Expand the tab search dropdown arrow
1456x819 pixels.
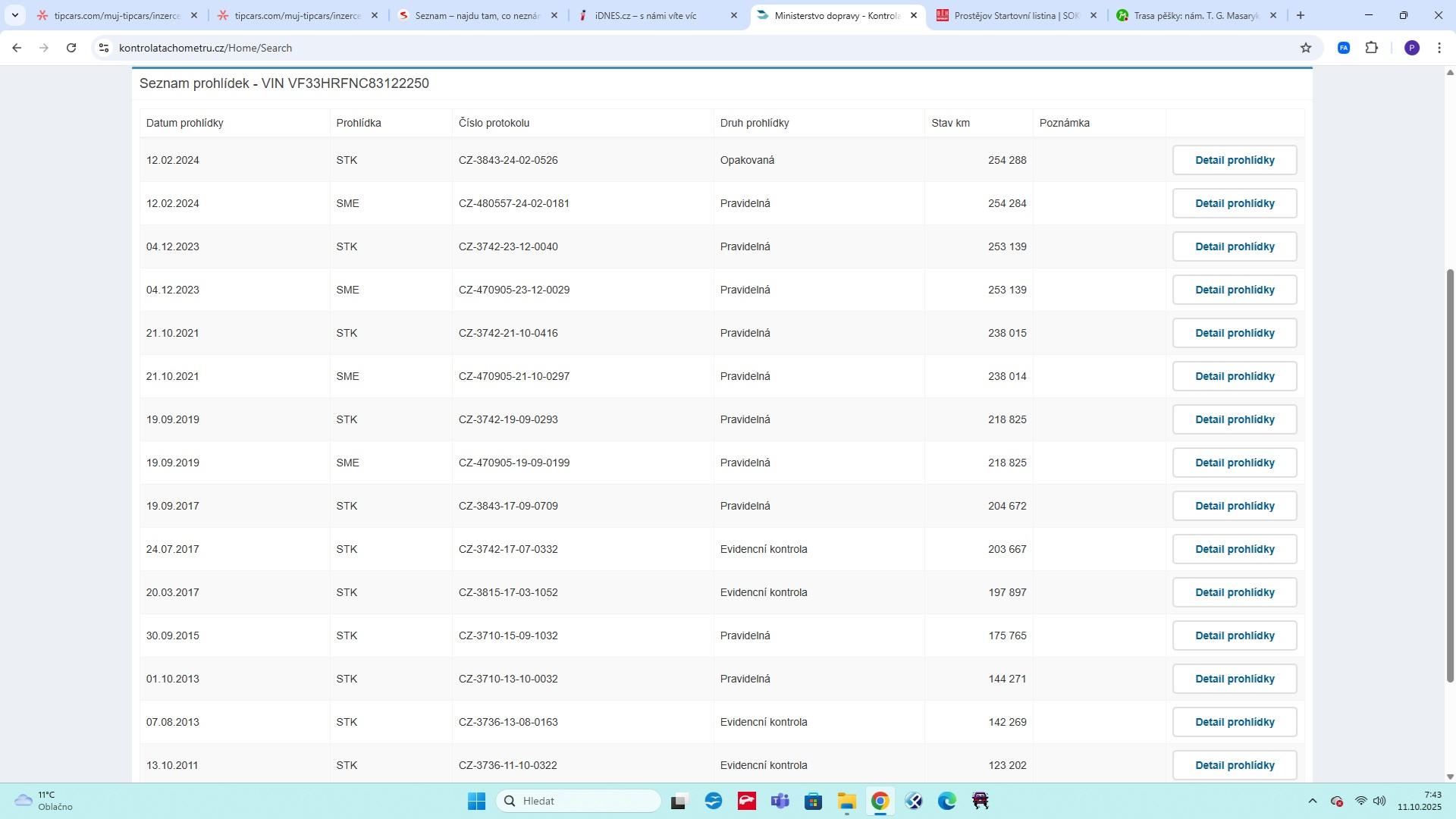coord(14,15)
